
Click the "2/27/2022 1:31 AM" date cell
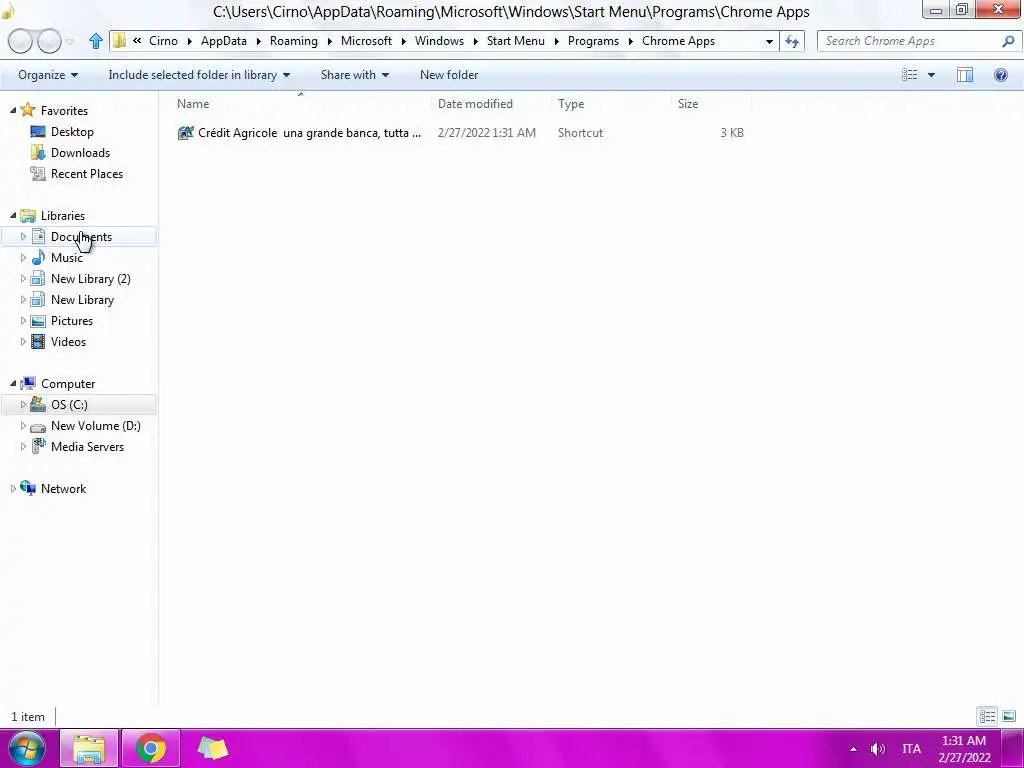(x=487, y=133)
